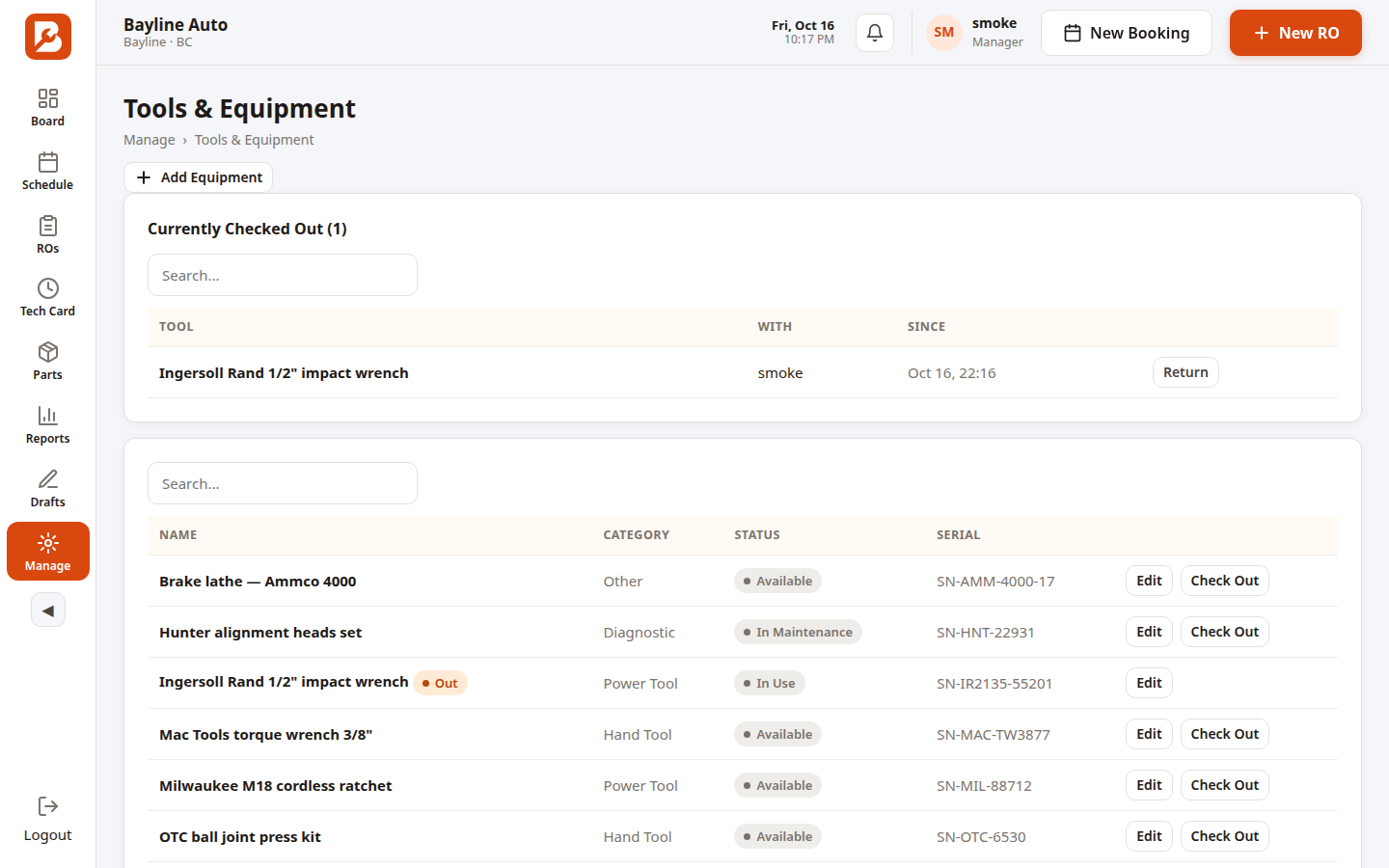Check out Mac Tools torque wrench 3/8"

point(1225,734)
